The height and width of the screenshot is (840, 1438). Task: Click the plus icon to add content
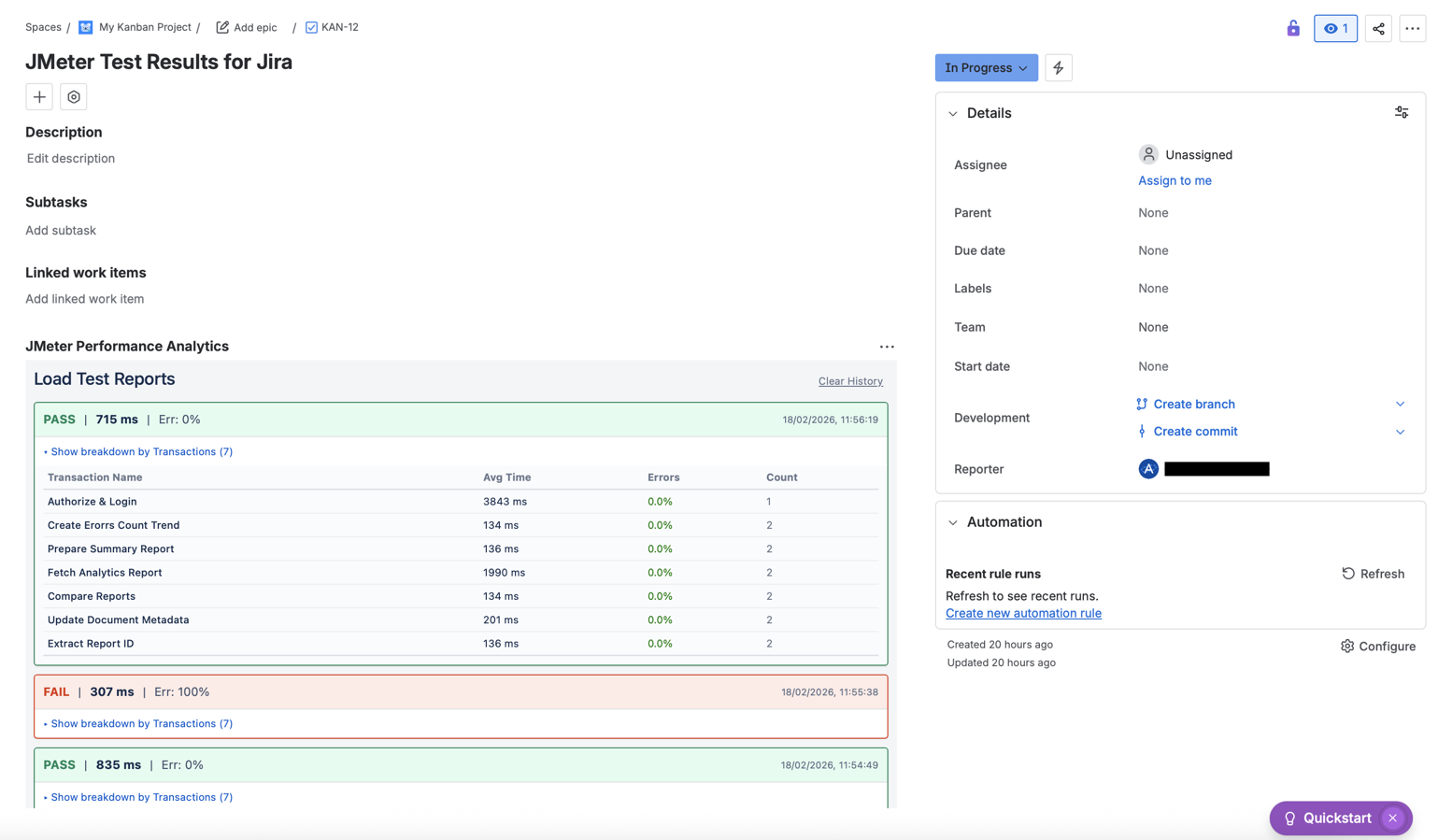38,96
